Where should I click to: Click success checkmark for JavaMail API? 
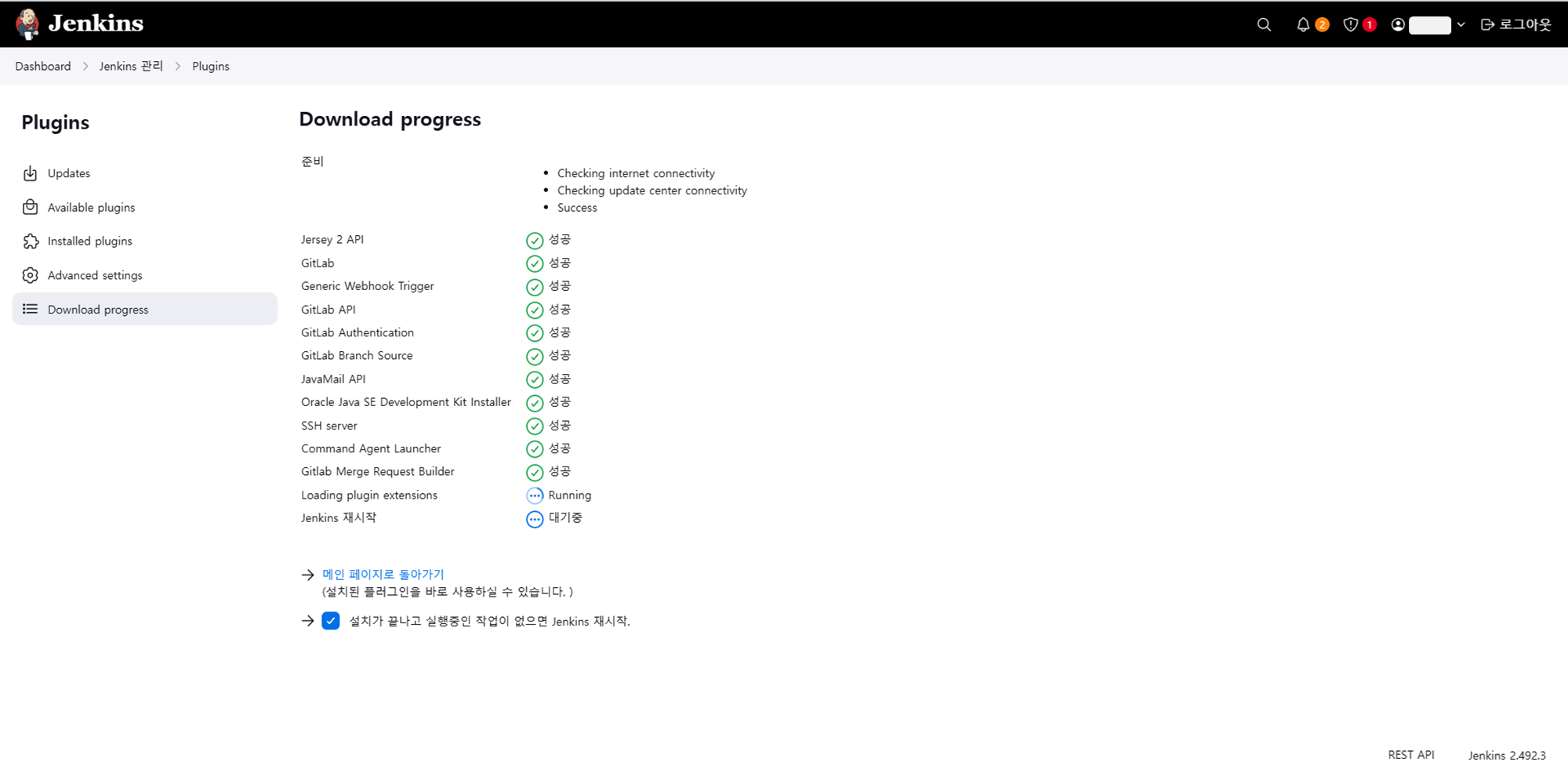[x=535, y=379]
